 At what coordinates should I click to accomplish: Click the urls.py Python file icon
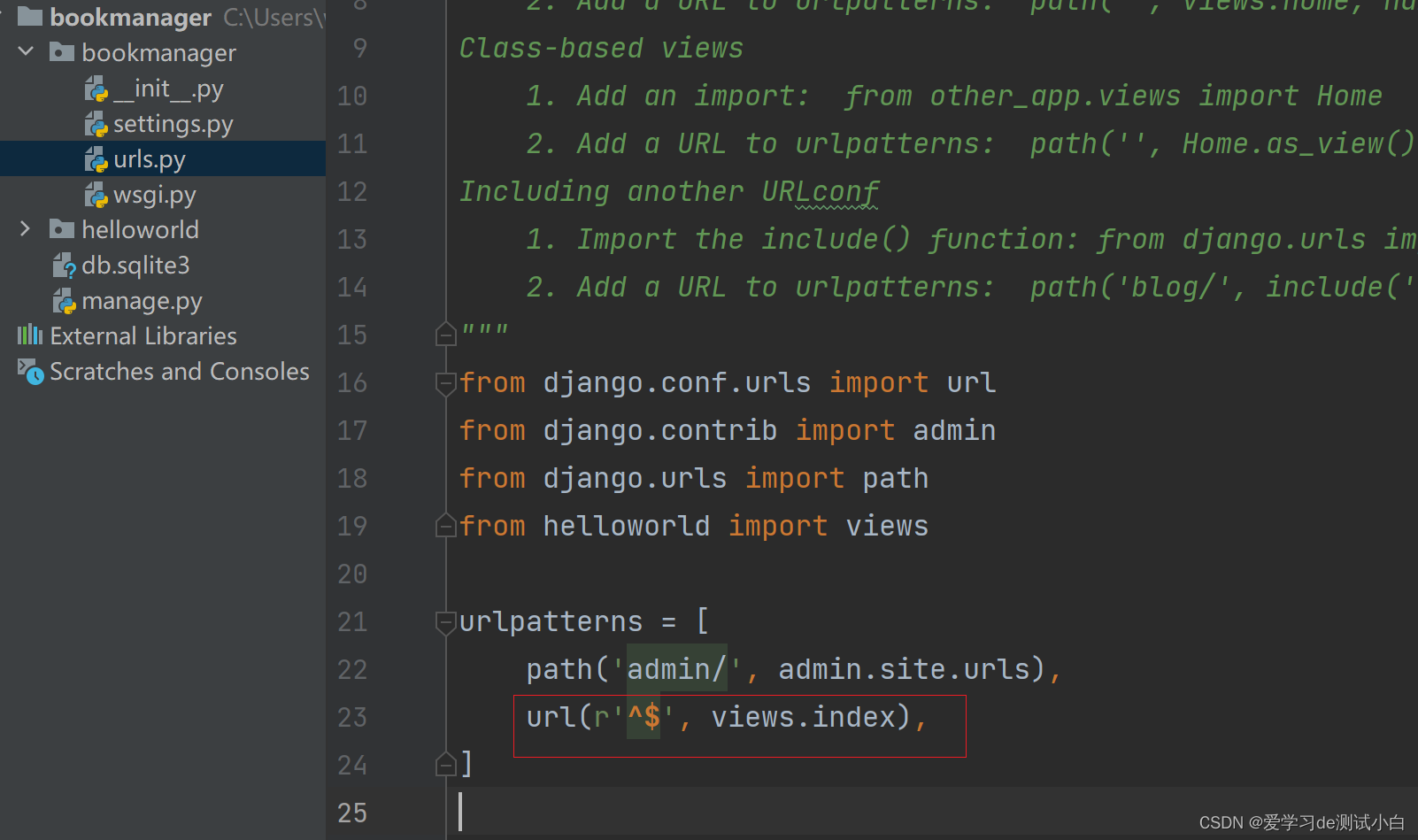point(96,159)
